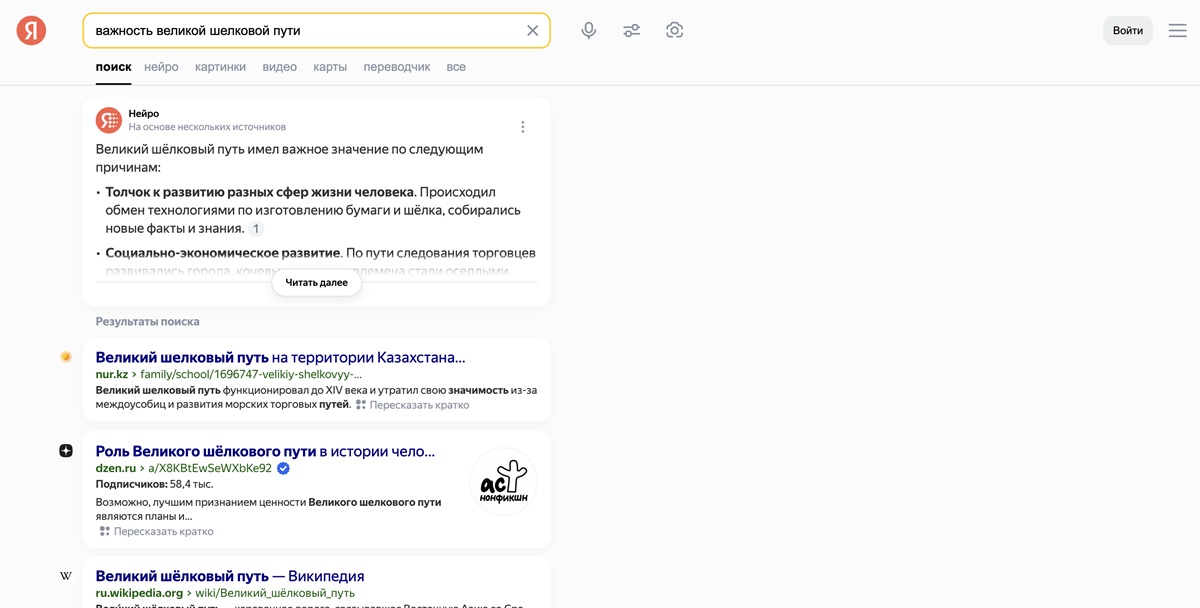Screen dimensions: 1200x608
Task: Switch to the видео tab
Action: (279, 67)
